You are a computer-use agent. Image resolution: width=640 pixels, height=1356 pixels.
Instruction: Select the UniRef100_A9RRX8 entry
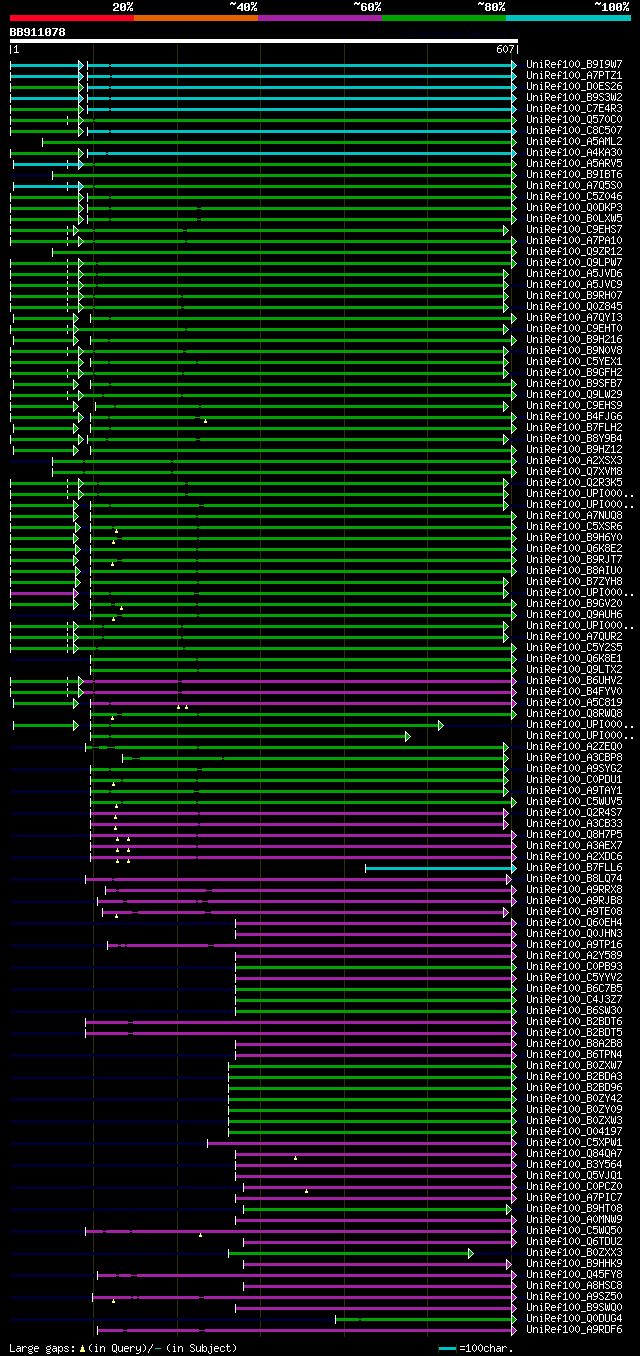pyautogui.click(x=574, y=889)
